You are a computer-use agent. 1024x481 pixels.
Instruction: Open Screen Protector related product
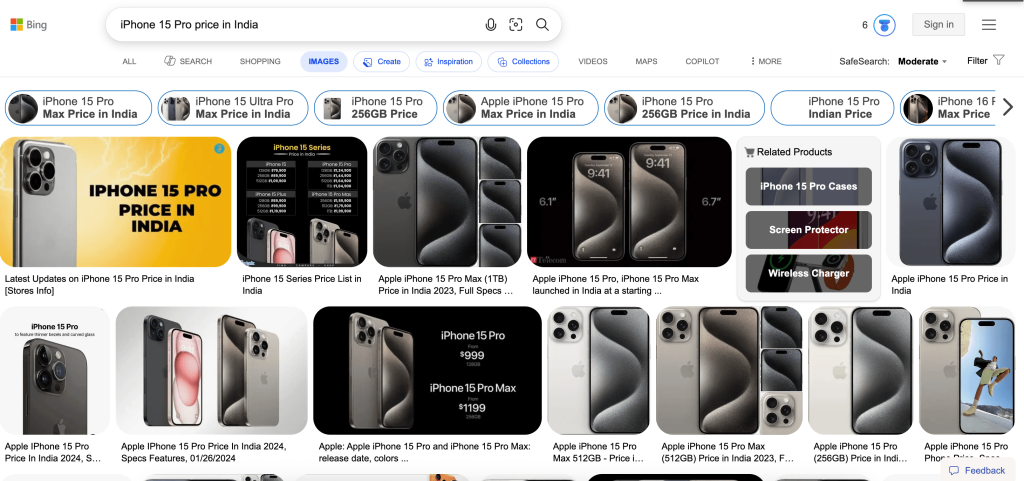tap(808, 230)
